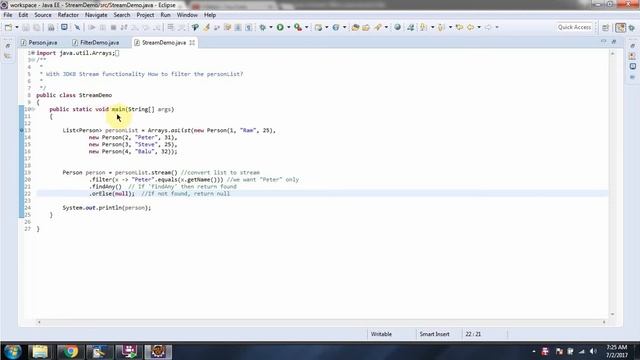
Task: Select the Java EE perspective button
Action: [620, 27]
